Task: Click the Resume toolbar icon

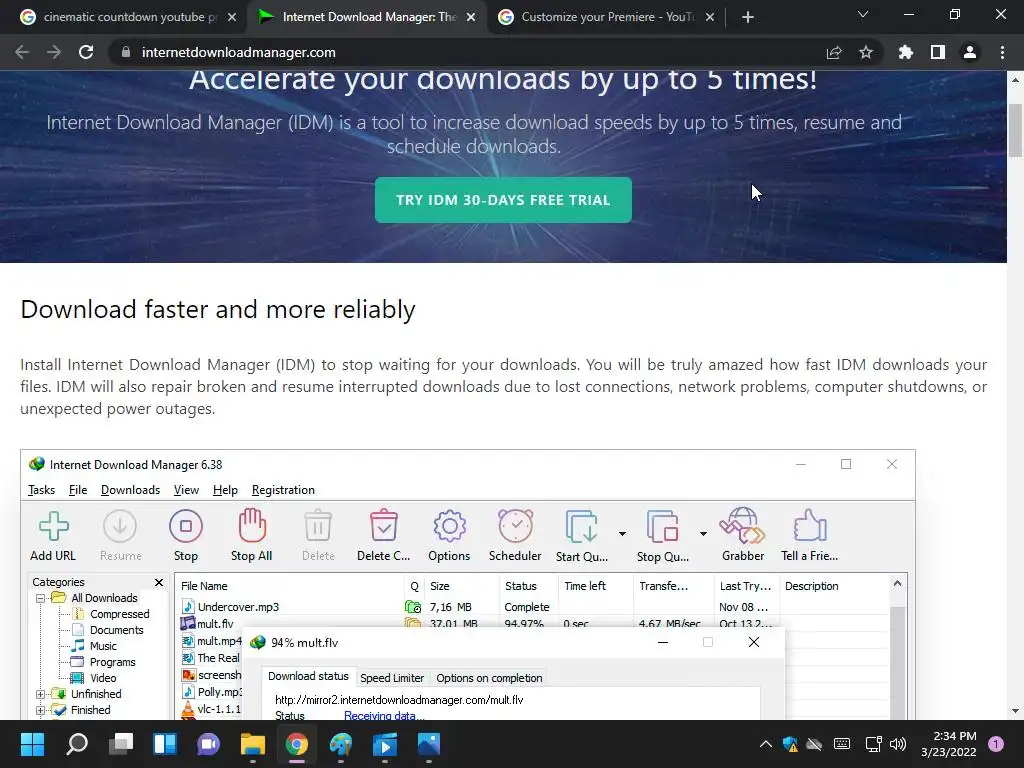Action: (x=120, y=526)
